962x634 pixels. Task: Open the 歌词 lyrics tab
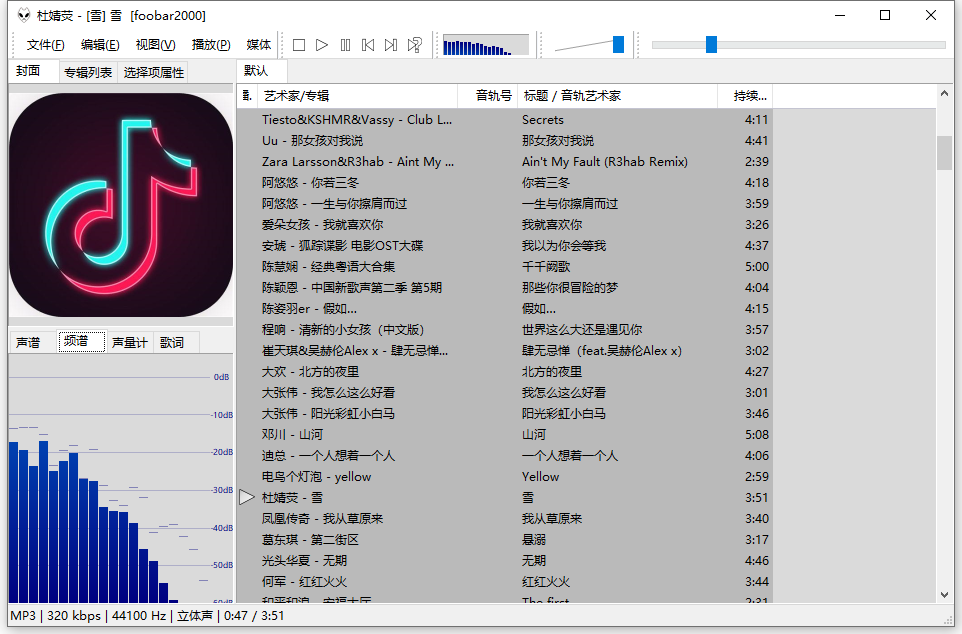pos(172,342)
